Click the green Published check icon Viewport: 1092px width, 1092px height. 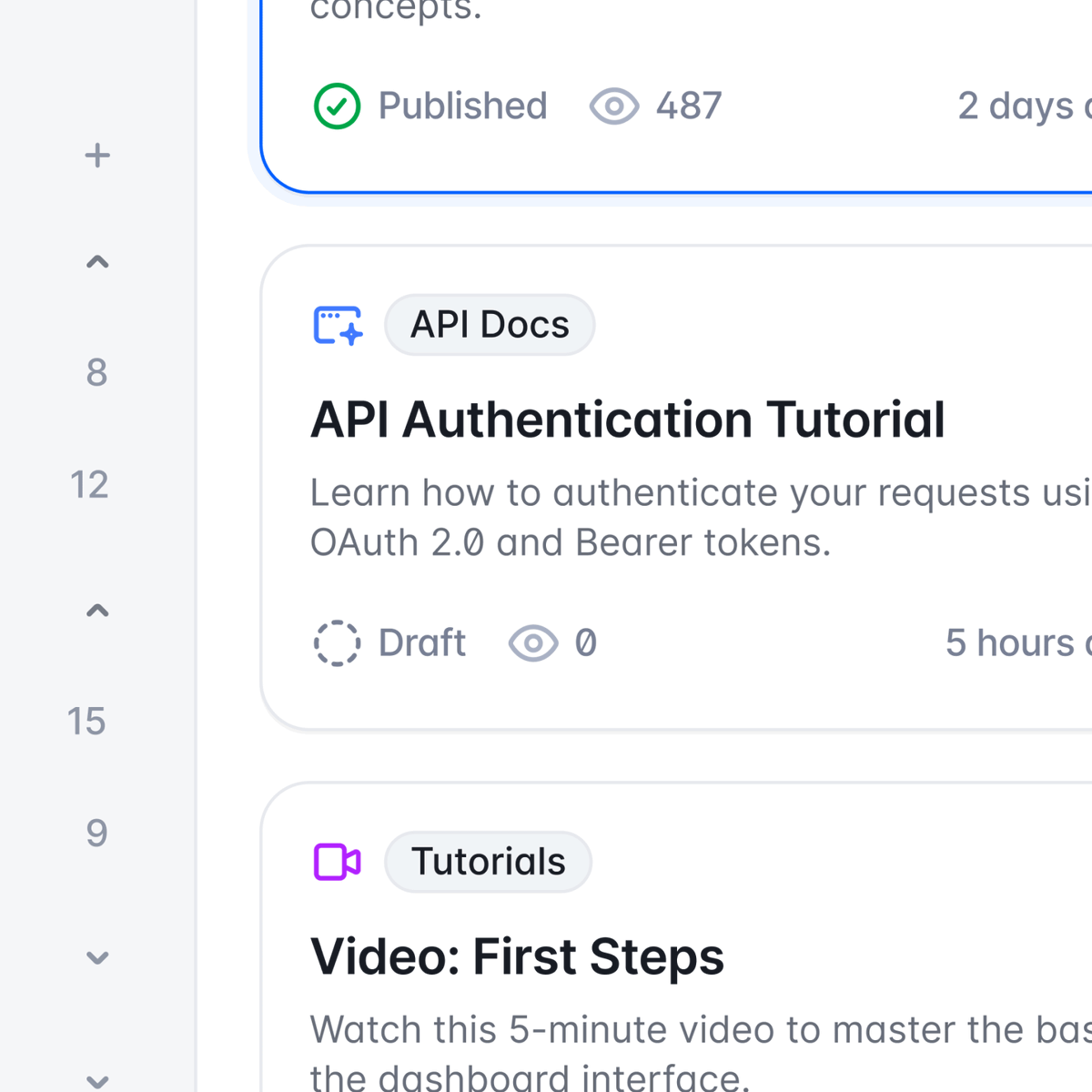[337, 106]
